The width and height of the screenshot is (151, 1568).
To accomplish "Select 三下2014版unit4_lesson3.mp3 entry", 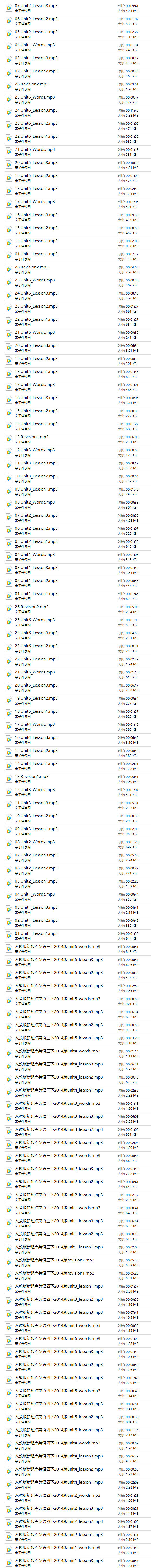I will [x=75, y=1067].
